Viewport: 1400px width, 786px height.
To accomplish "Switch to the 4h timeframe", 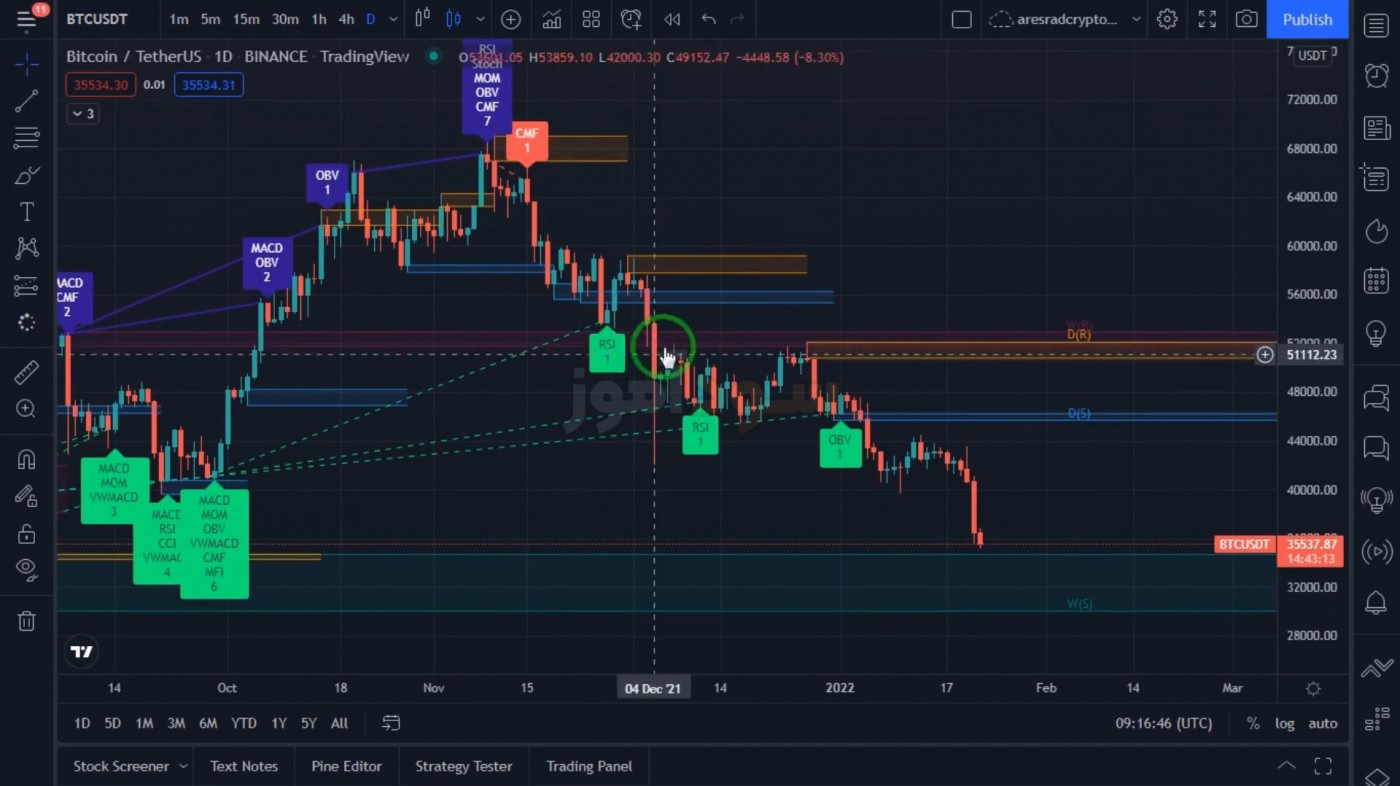I will tap(346, 19).
